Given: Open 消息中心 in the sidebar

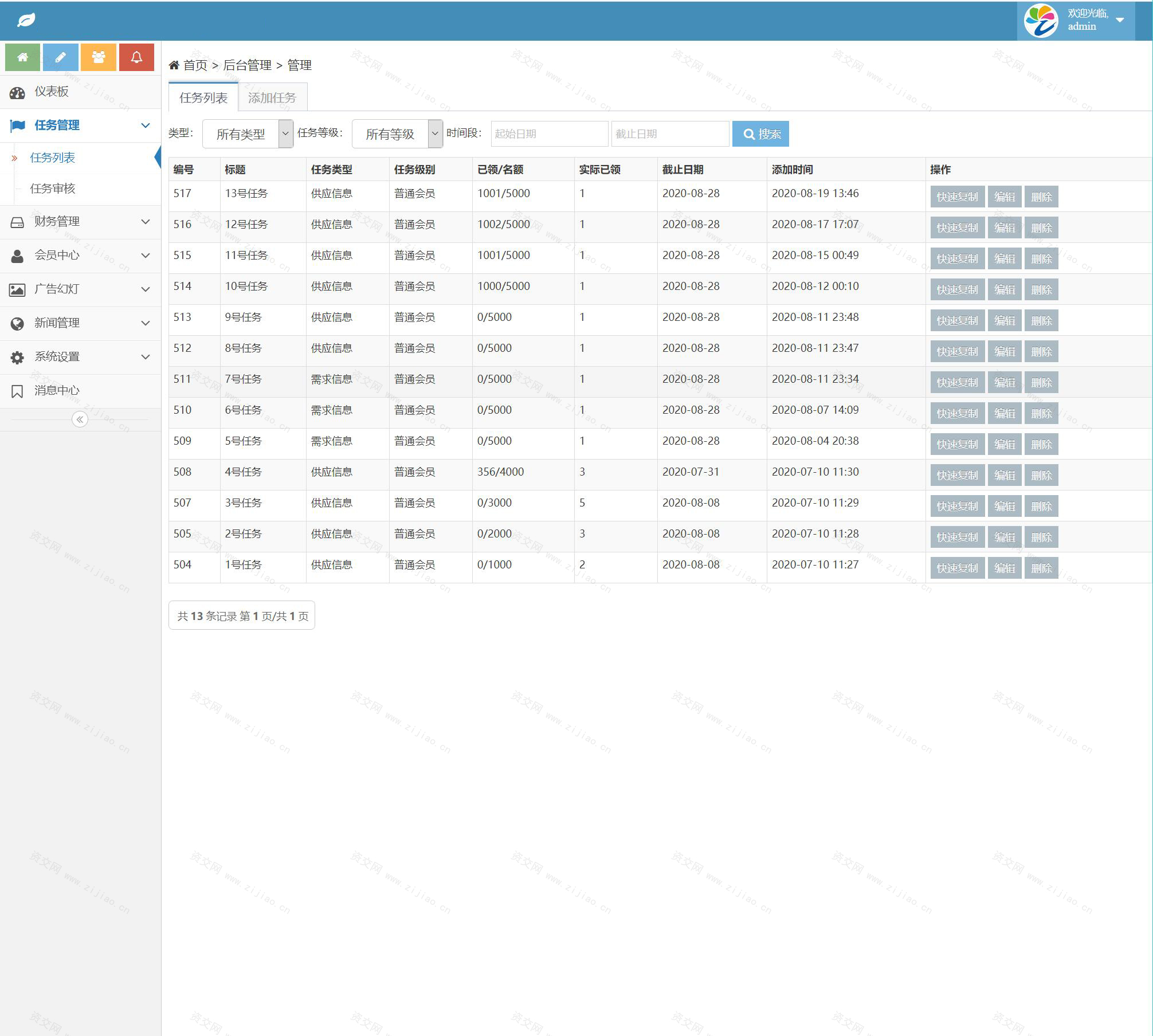Looking at the screenshot, I should 80,391.
